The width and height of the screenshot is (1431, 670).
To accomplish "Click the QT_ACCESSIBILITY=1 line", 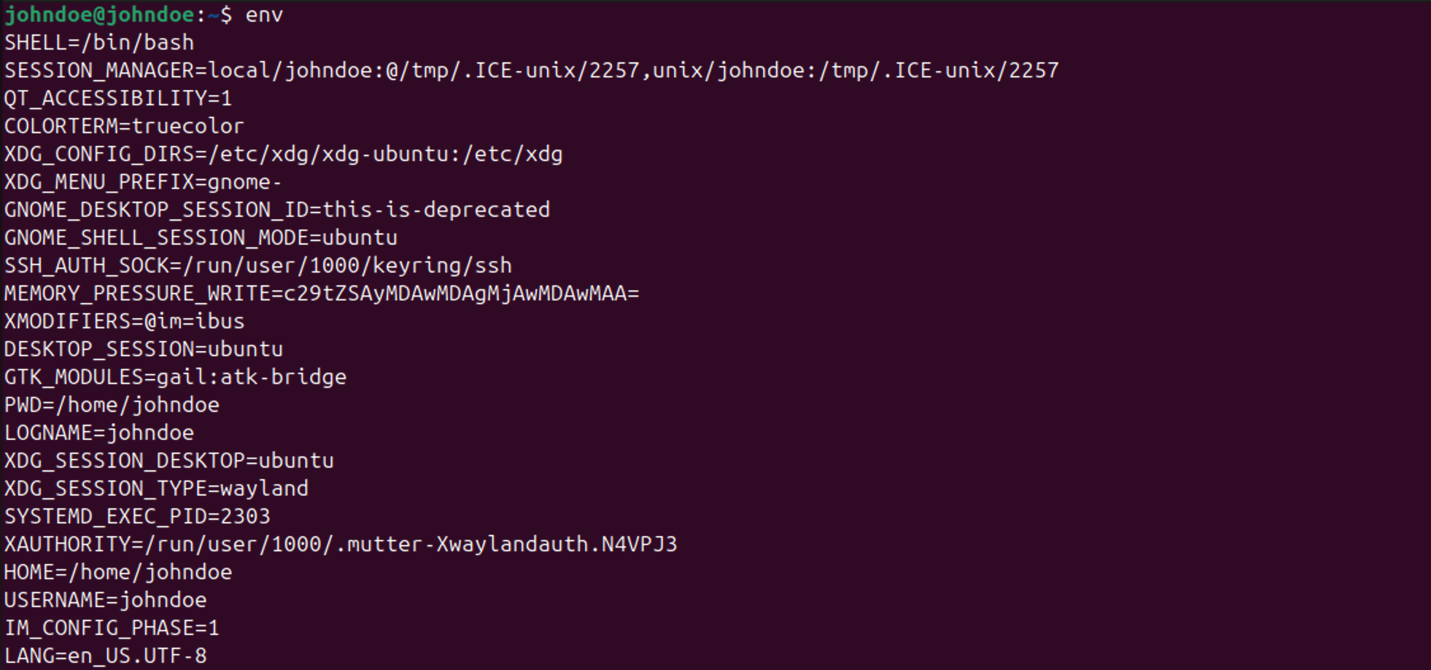I will pos(118,98).
